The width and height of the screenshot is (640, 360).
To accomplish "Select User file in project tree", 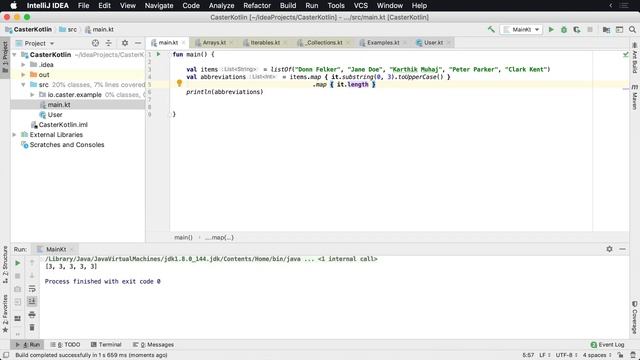I will pos(55,115).
